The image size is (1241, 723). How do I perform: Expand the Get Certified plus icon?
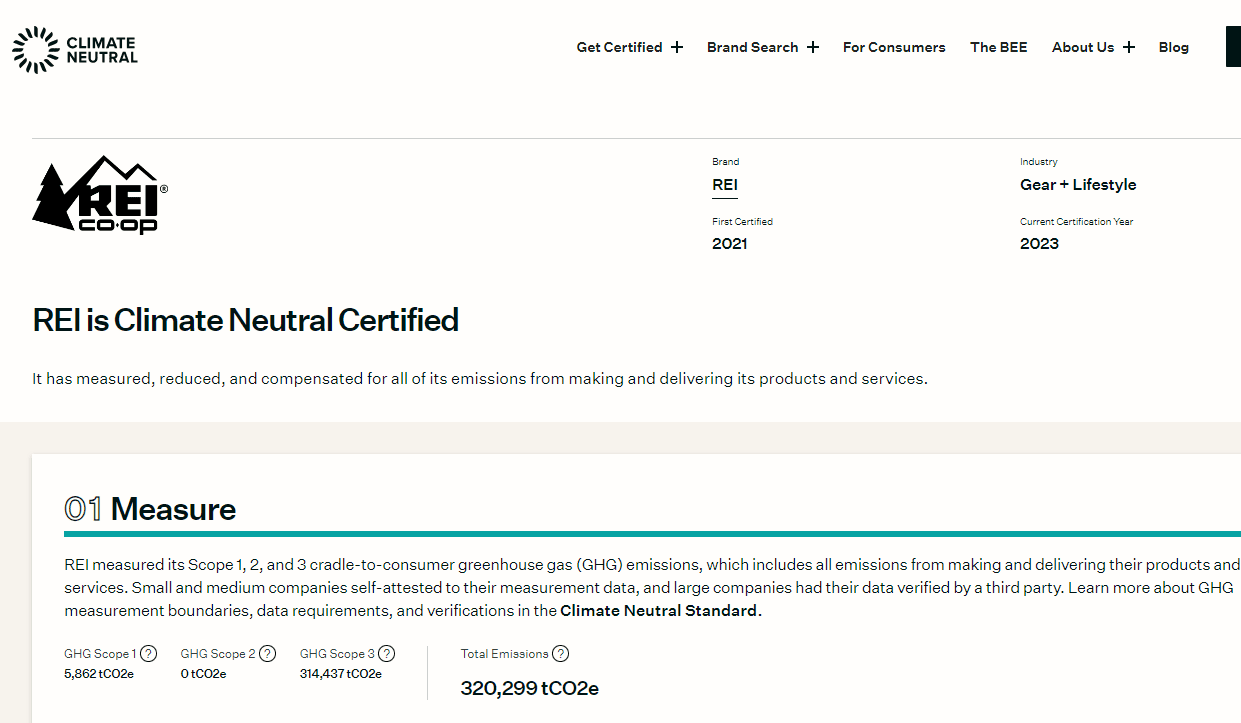pyautogui.click(x=677, y=47)
